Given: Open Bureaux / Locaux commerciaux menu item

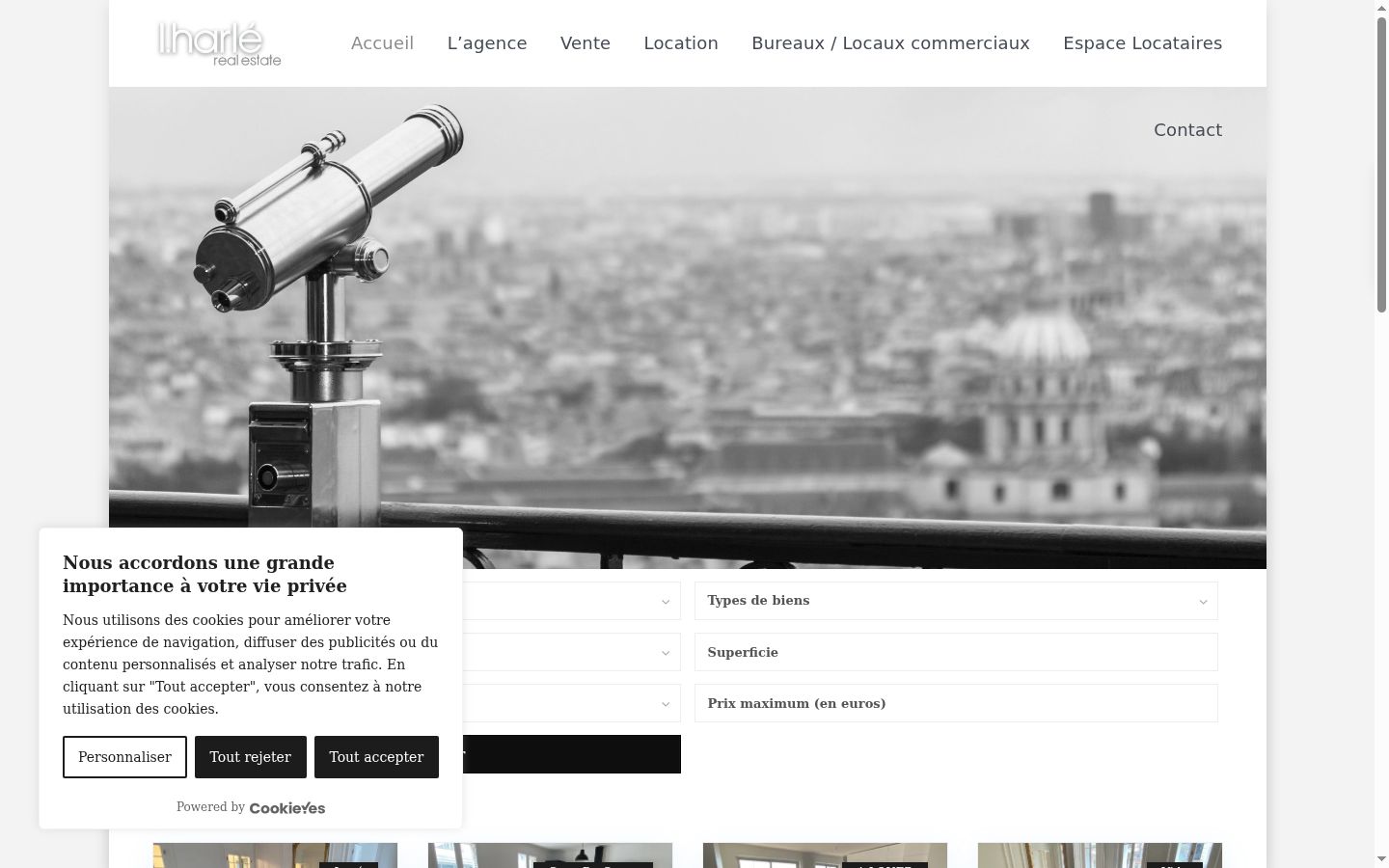Looking at the screenshot, I should [x=890, y=43].
